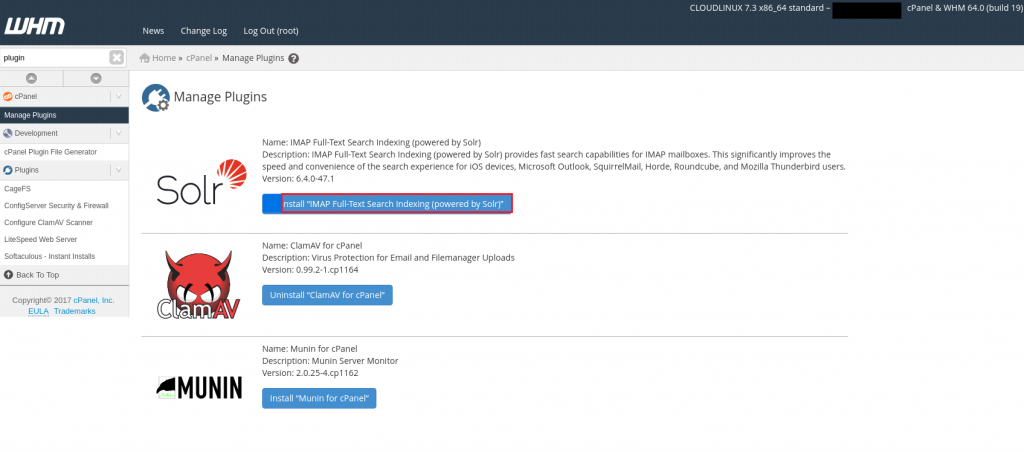Image resolution: width=1024 pixels, height=452 pixels.
Task: Click the sidebar expand-all down arrow
Action: (x=96, y=78)
